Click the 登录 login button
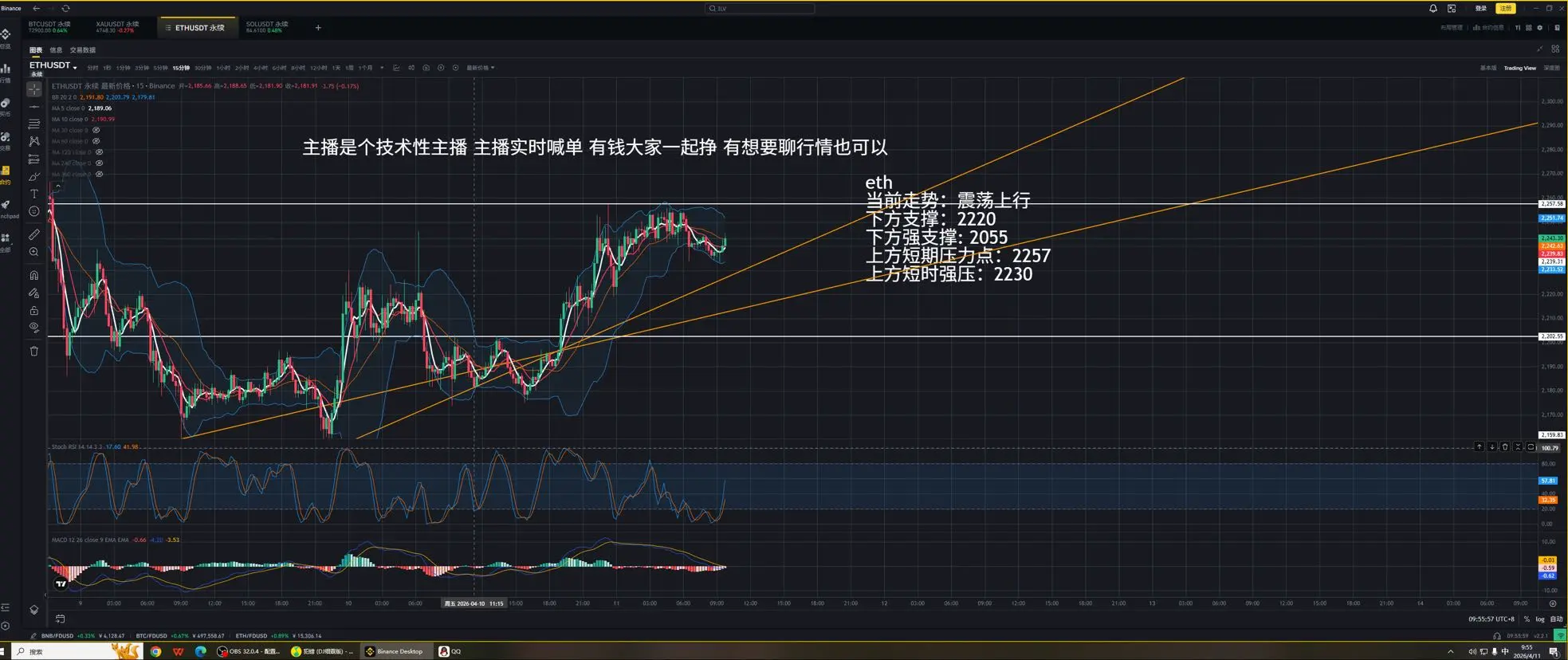This screenshot has height=660, width=1568. (x=1481, y=8)
